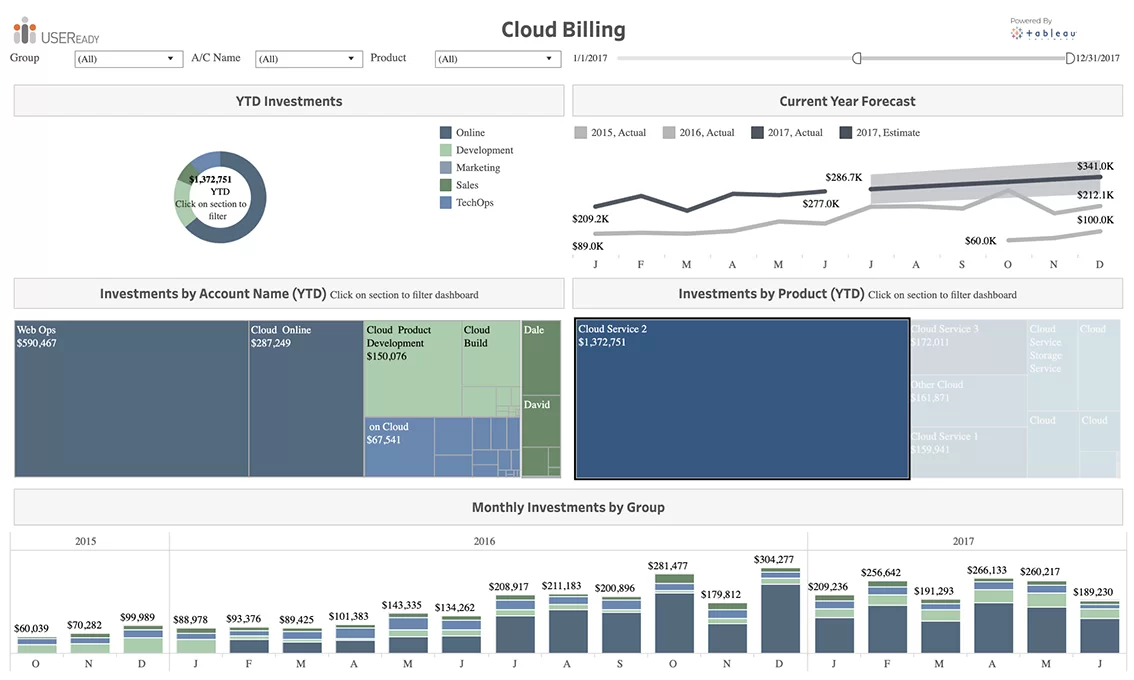Click the Marketing legend color swatch

446,167
